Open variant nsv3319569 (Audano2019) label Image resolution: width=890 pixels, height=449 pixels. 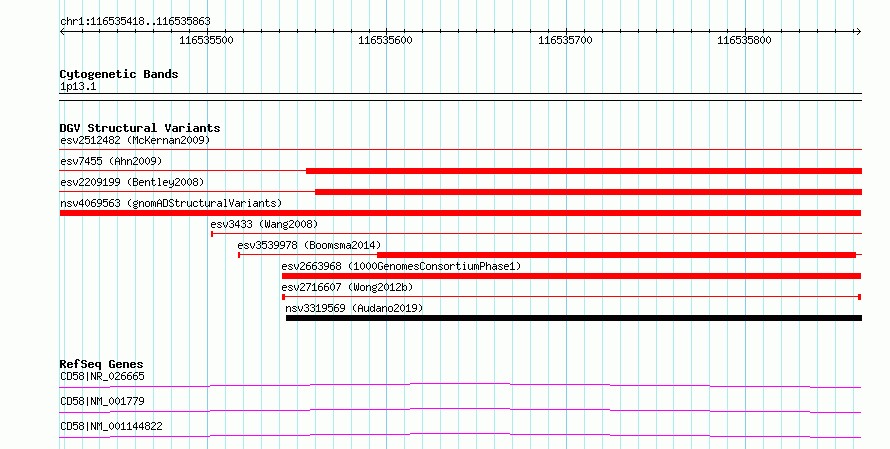point(354,308)
